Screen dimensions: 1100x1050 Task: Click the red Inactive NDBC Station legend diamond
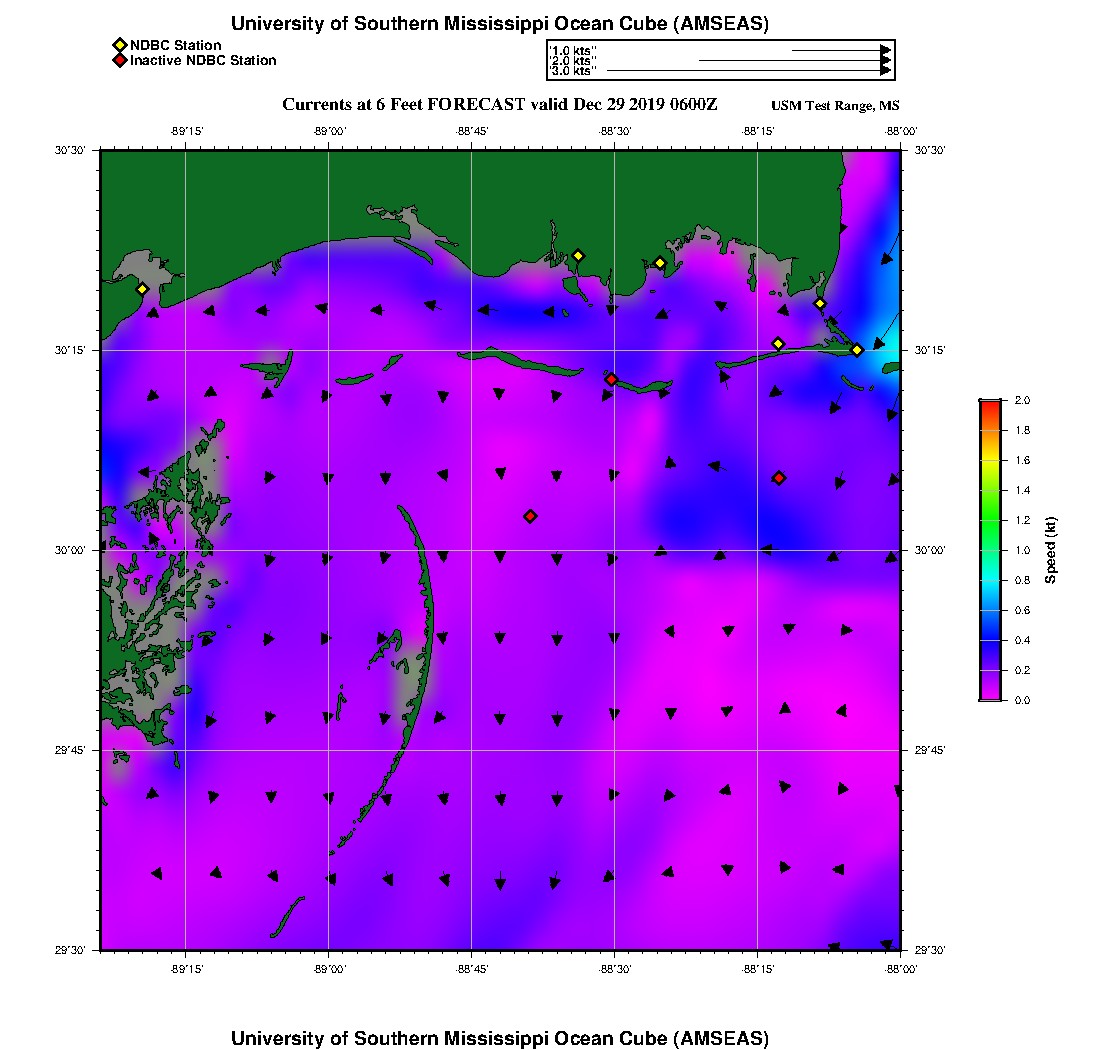(119, 61)
